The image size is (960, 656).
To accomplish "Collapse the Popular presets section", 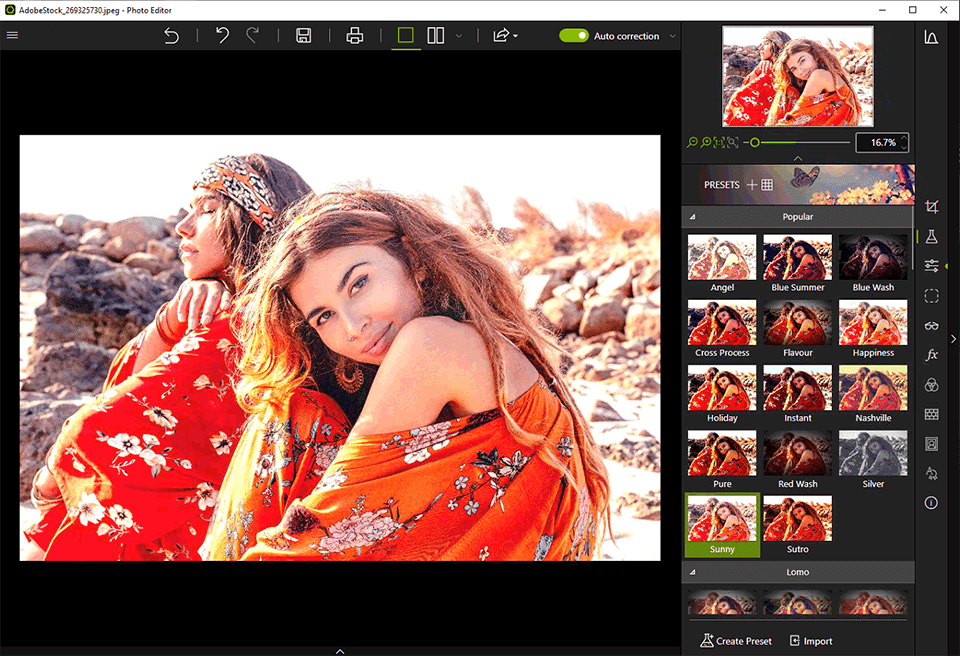I will [x=693, y=217].
